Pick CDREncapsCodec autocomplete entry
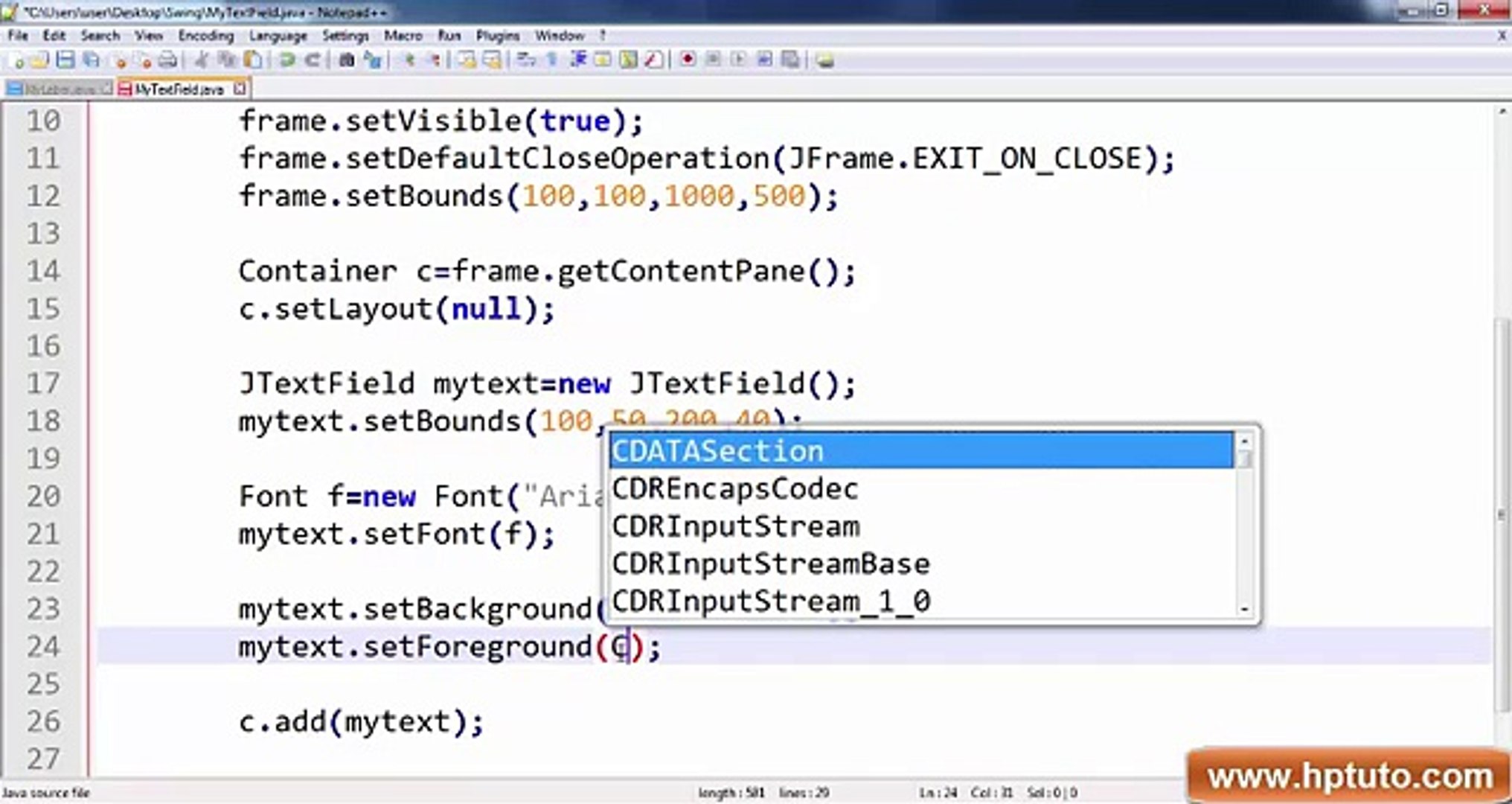The height and width of the screenshot is (804, 1512). [x=735, y=489]
